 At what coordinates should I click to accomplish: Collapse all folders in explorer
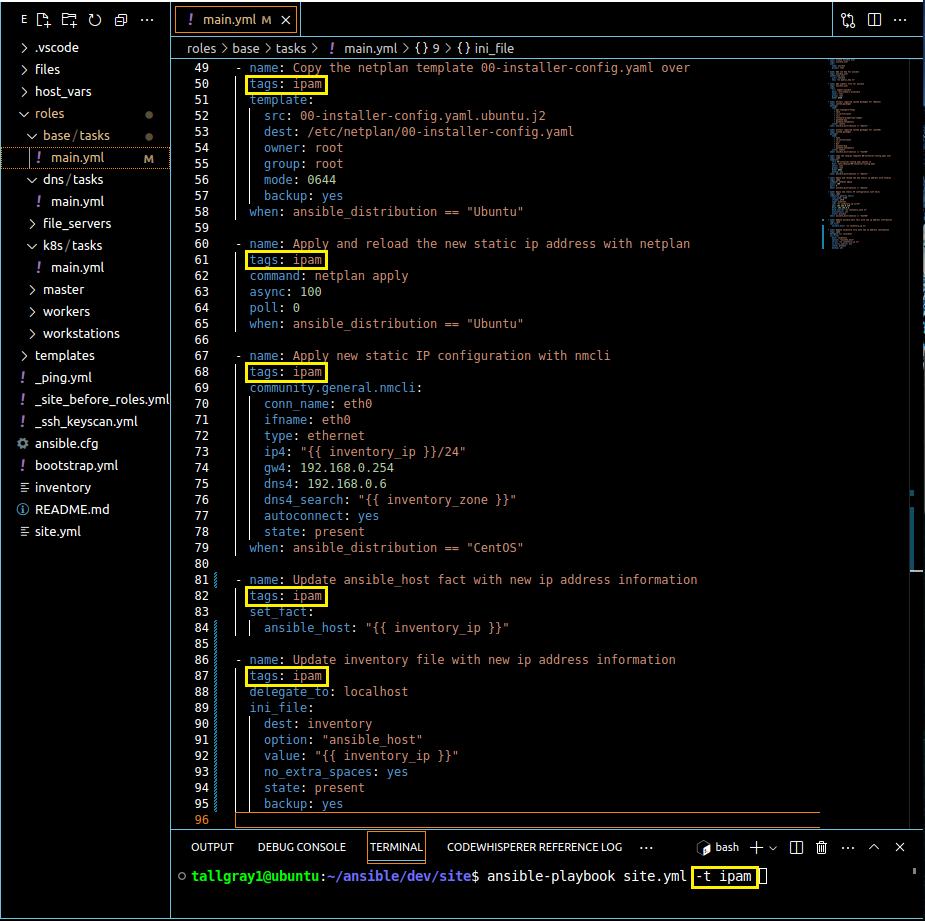point(121,20)
